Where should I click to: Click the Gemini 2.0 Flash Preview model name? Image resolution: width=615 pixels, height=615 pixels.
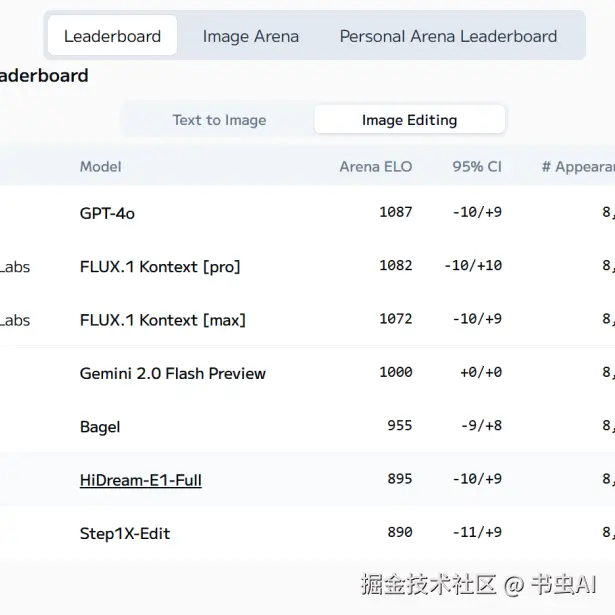[x=173, y=373]
